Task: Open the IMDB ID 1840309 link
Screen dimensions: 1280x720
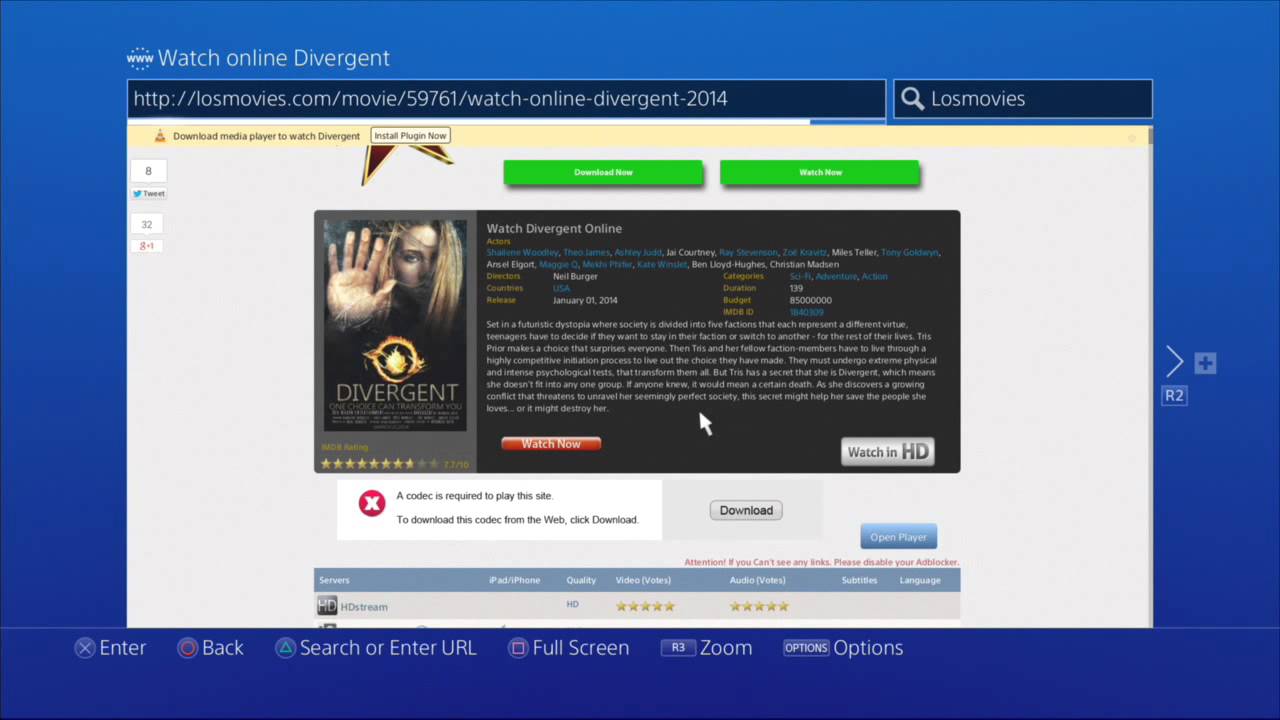Action: click(x=806, y=312)
